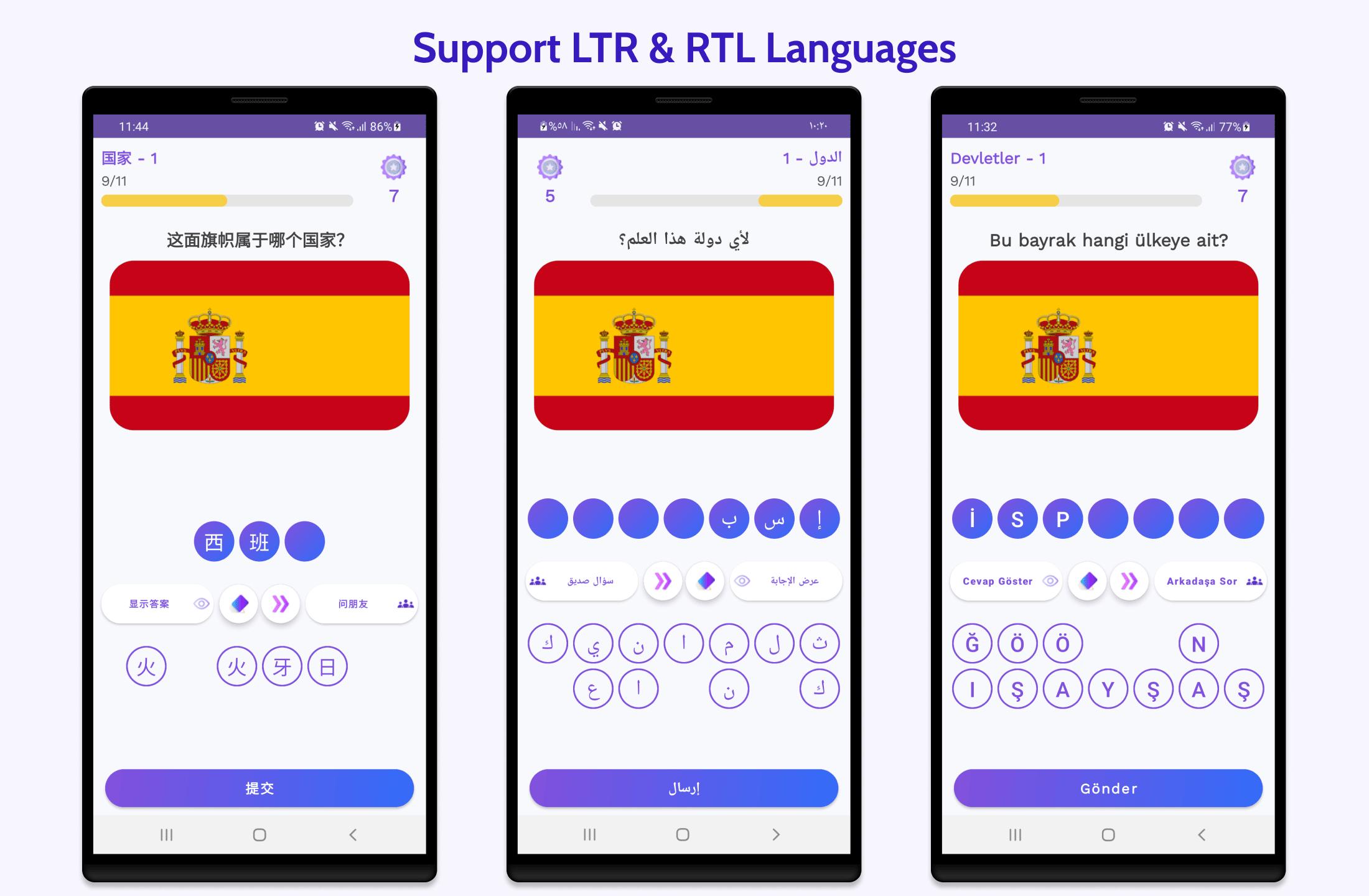Screen dimensions: 1369x896
Task: Expand next question with chevron on Turkish screen
Action: (1127, 579)
